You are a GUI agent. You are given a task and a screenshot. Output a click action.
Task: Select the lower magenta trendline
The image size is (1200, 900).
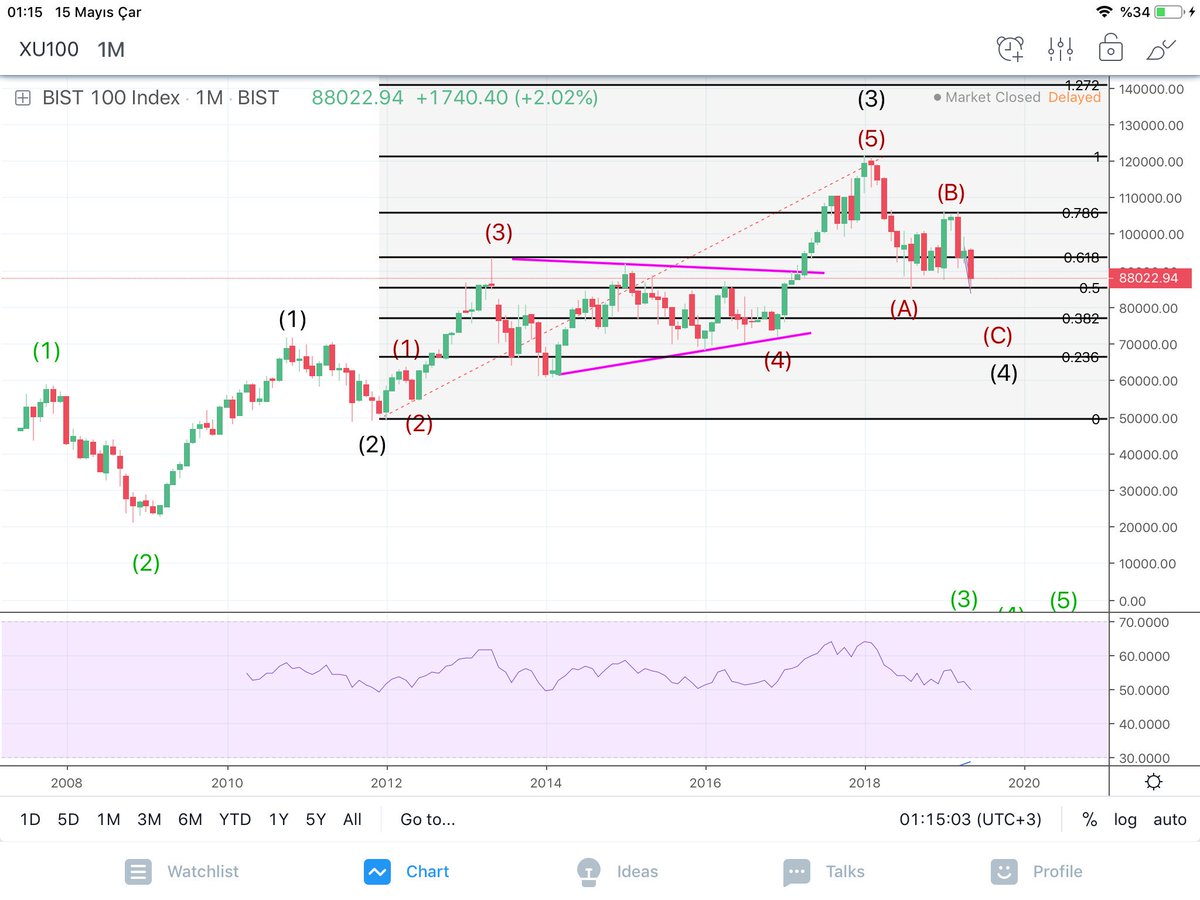tap(685, 353)
